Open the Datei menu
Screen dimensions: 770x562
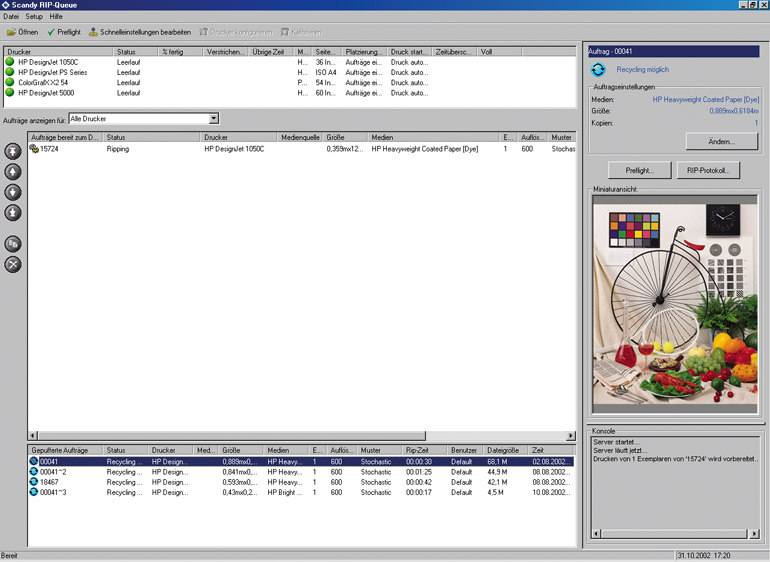point(11,17)
